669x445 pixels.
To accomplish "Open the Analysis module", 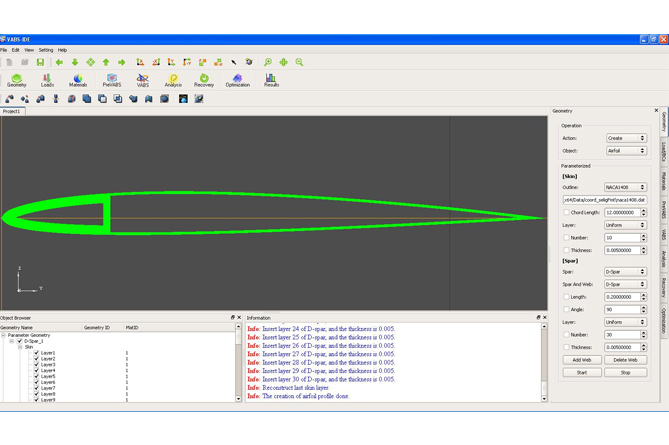I will [173, 80].
